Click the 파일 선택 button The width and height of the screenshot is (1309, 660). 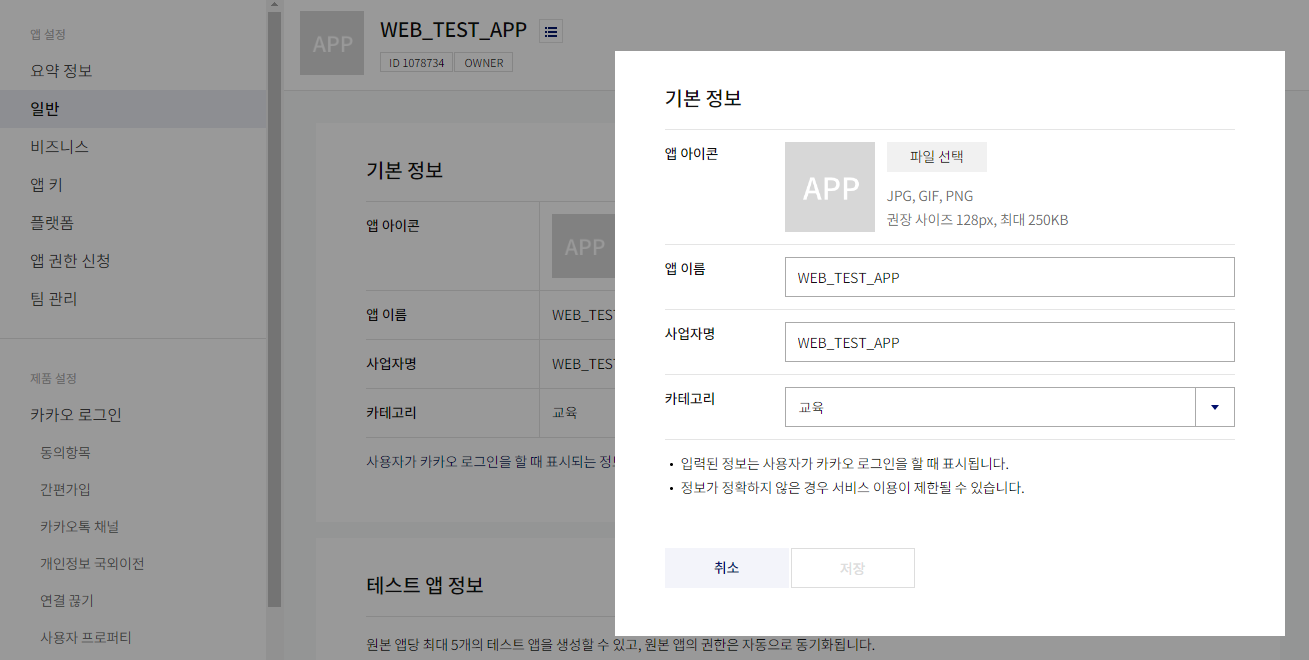click(x=937, y=157)
